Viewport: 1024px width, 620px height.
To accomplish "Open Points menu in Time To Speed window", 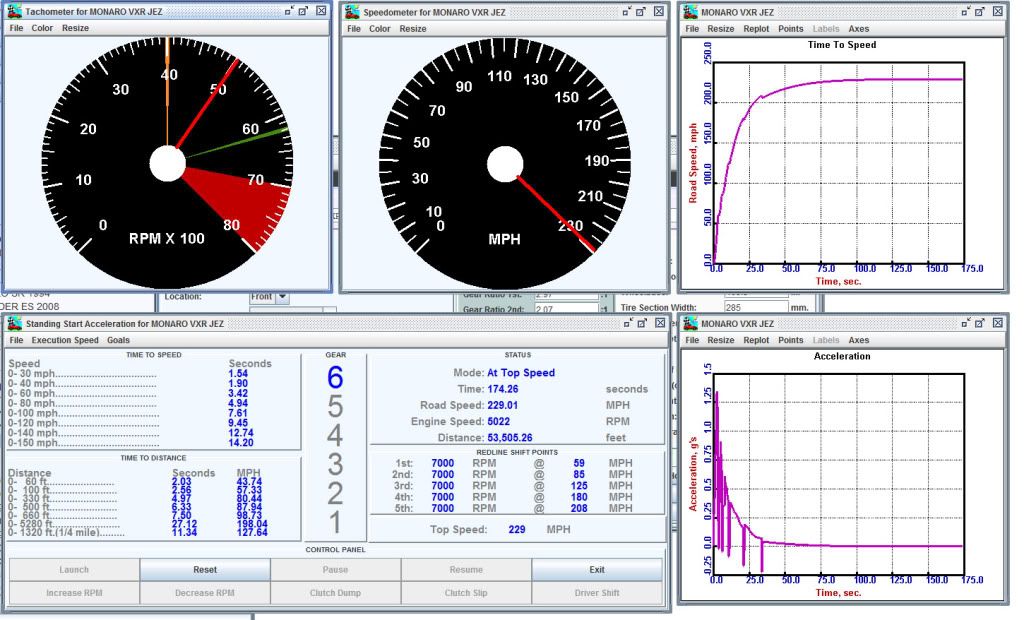I will point(790,29).
